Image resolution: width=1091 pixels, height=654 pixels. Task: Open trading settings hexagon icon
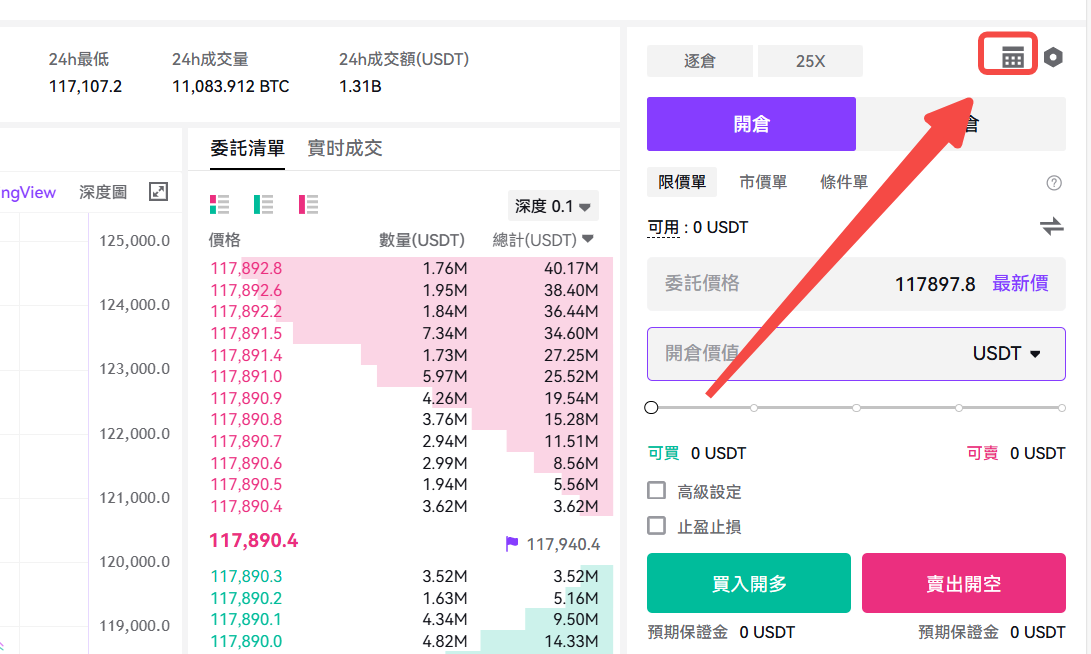(1053, 57)
